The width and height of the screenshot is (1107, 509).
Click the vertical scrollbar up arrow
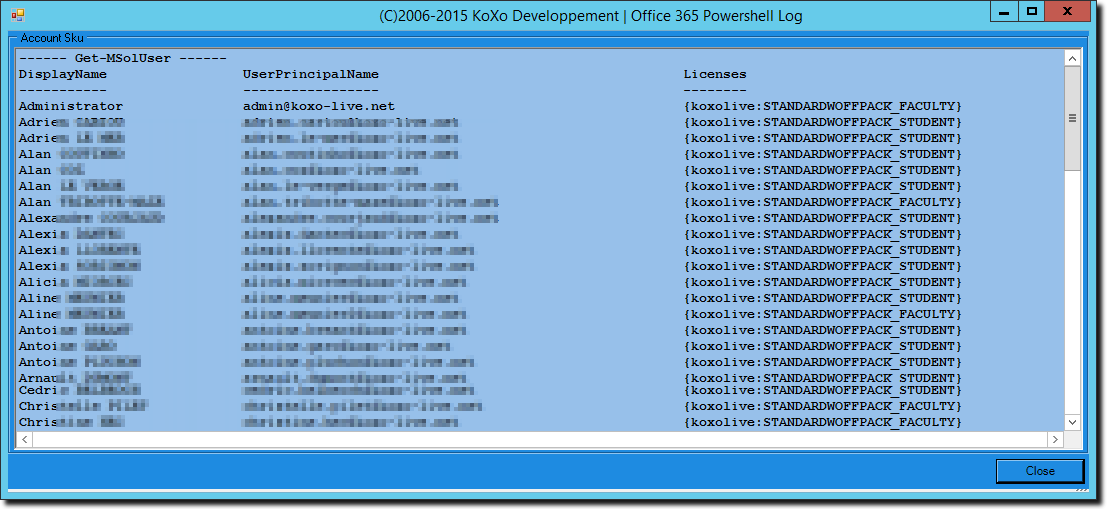1072,59
